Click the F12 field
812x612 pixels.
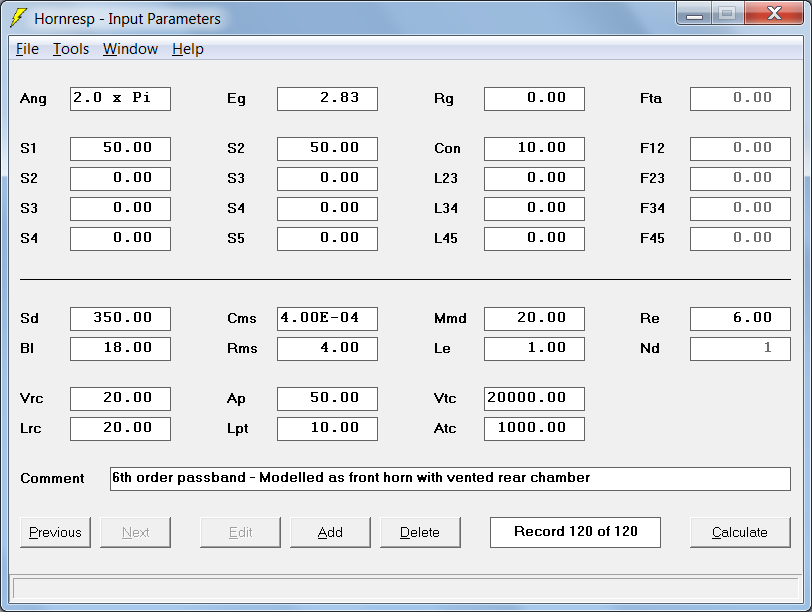(x=741, y=149)
